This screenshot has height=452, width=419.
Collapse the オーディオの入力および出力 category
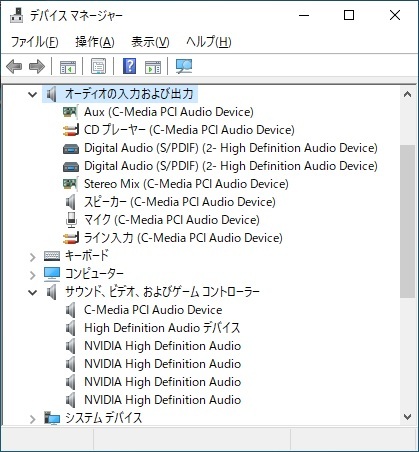pyautogui.click(x=32, y=94)
